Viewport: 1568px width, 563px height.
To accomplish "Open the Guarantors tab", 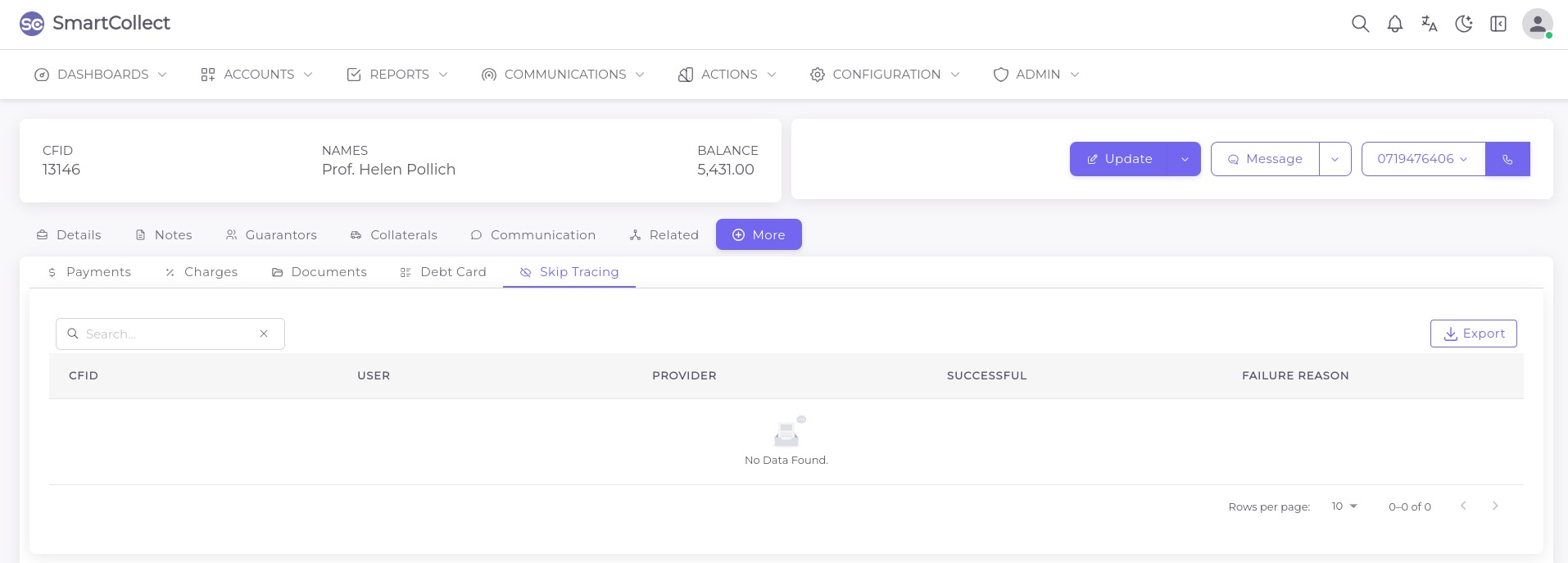I will tap(271, 235).
